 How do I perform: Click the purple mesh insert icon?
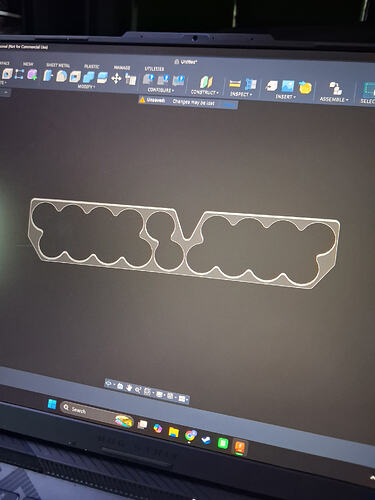pyautogui.click(x=32, y=75)
